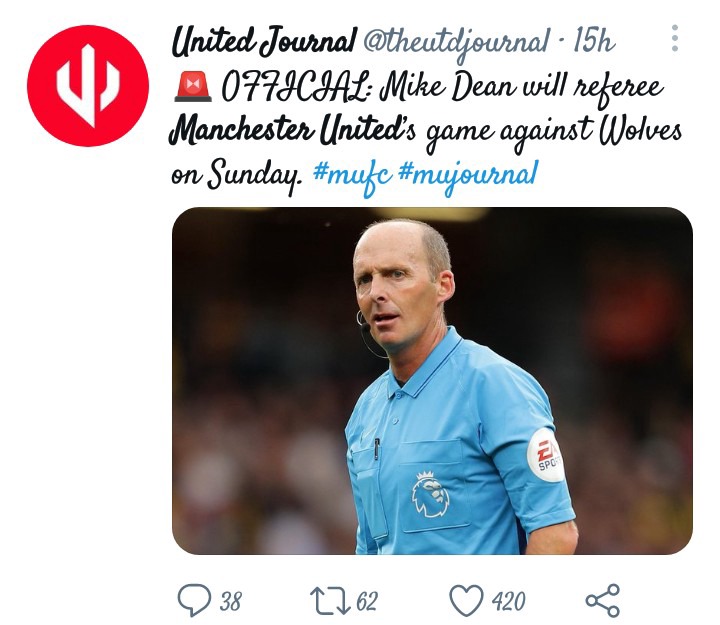Click the Premier League lion badge in photo

pos(430,493)
